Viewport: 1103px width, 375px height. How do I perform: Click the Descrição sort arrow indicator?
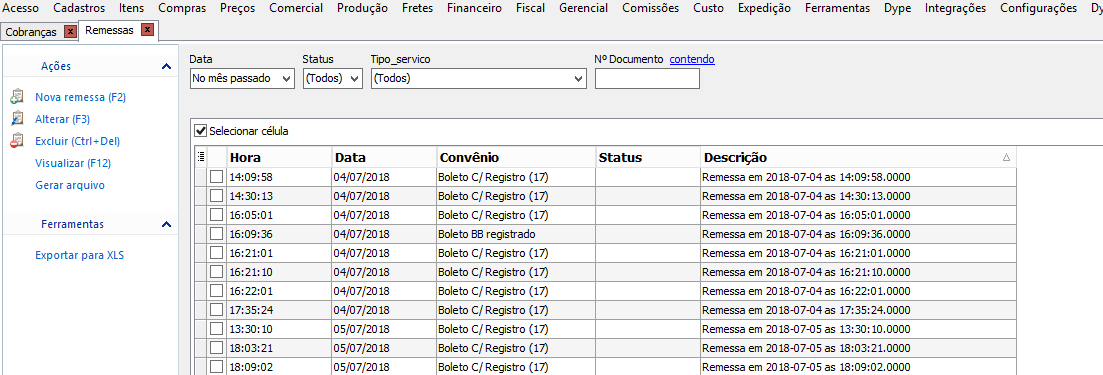1006,158
